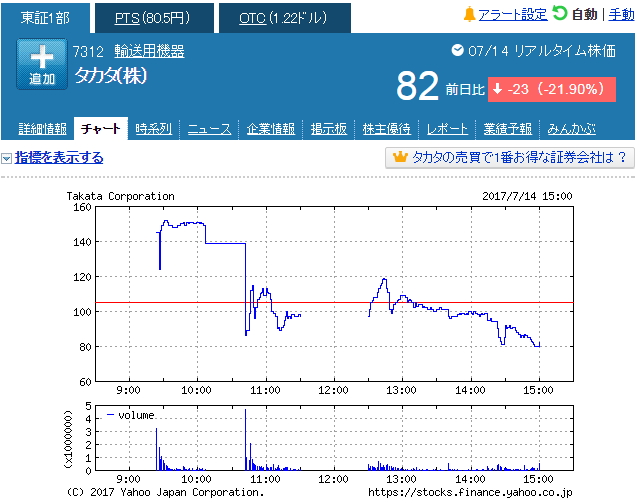Open アラート設定 alert settings link
Image resolution: width=637 pixels, height=504 pixels.
pos(512,15)
